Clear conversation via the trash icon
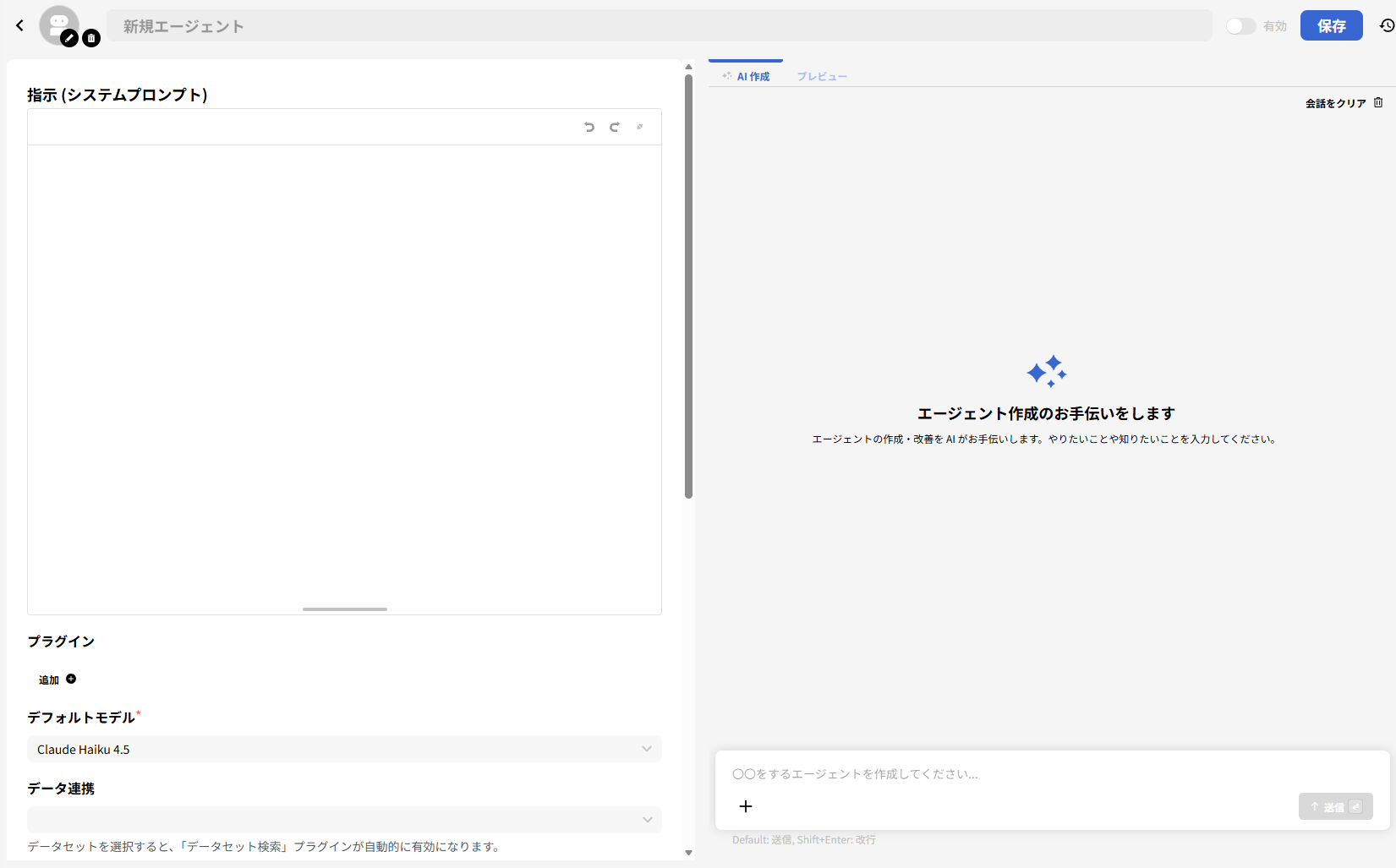Viewport: 1396px width, 868px height. pos(1378,102)
